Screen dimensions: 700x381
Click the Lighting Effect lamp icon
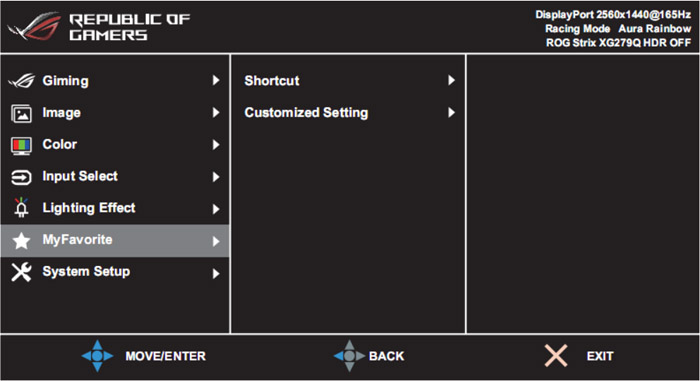(21, 207)
